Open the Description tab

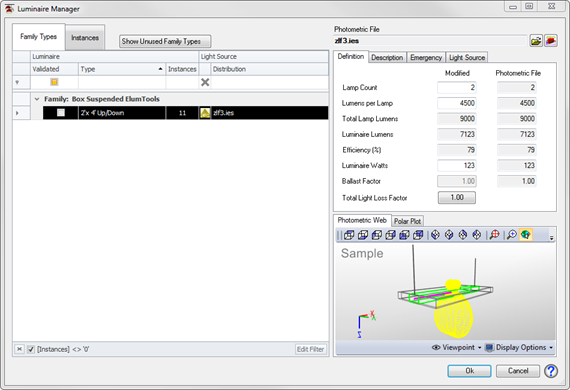(387, 57)
